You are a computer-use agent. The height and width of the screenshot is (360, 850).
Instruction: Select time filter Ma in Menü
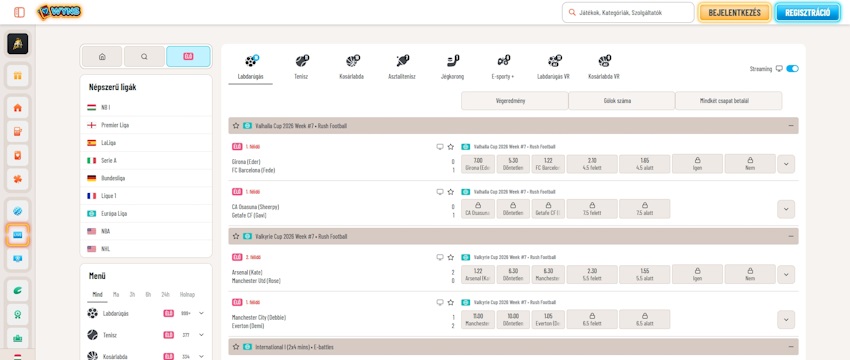[116, 294]
